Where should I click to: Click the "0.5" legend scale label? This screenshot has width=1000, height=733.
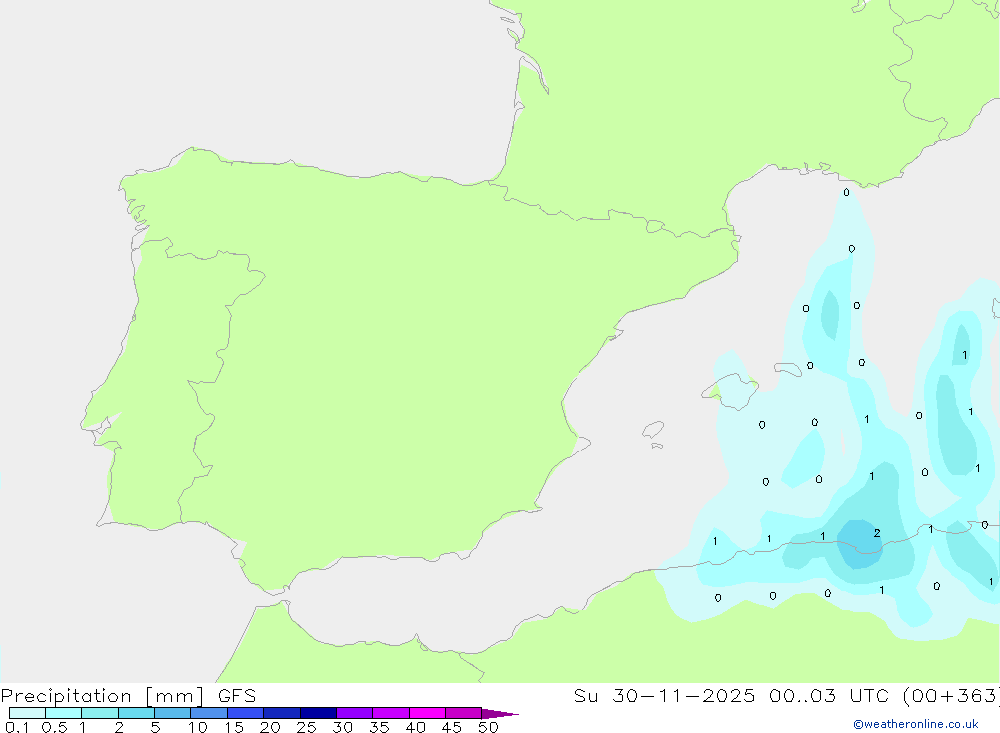coord(55,727)
